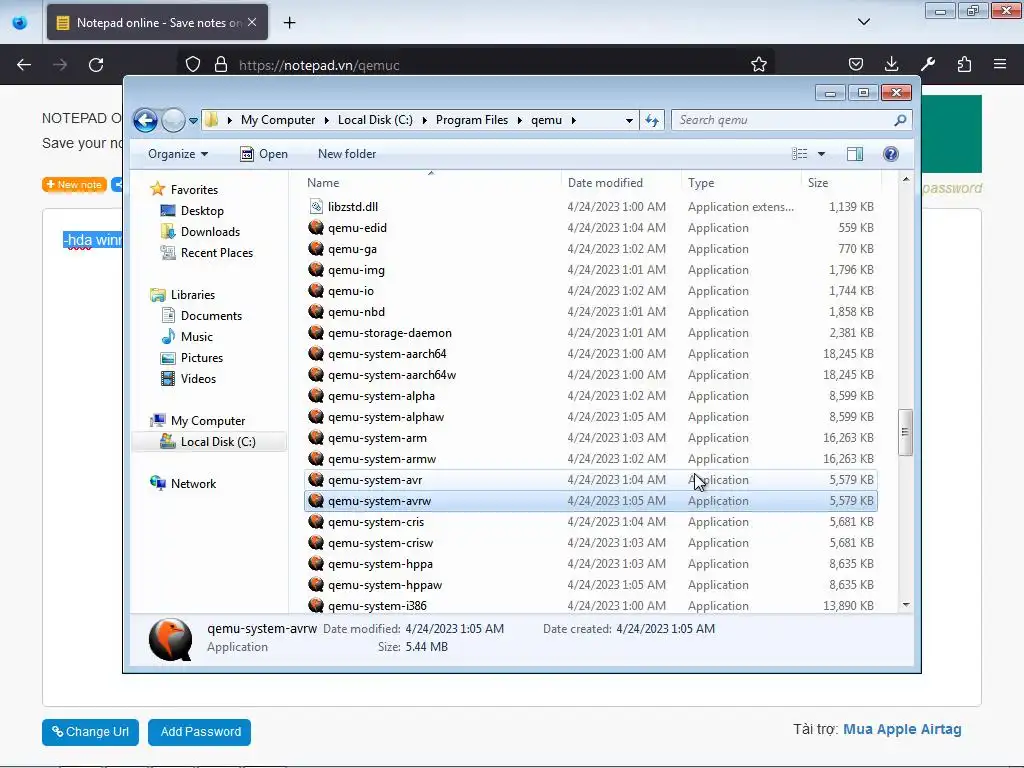1024x768 pixels.
Task: Open the Organize menu
Action: click(x=178, y=154)
